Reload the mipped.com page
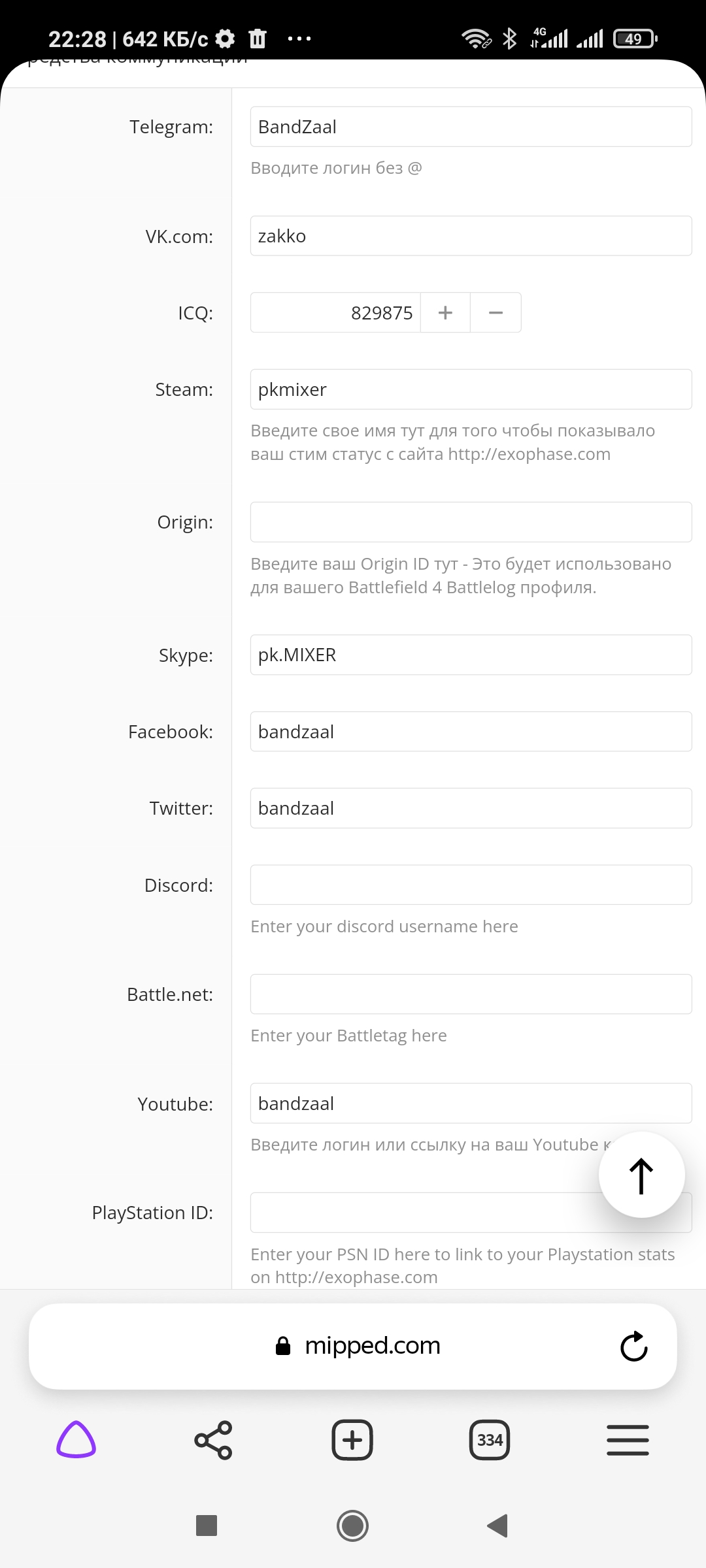 click(x=633, y=1346)
